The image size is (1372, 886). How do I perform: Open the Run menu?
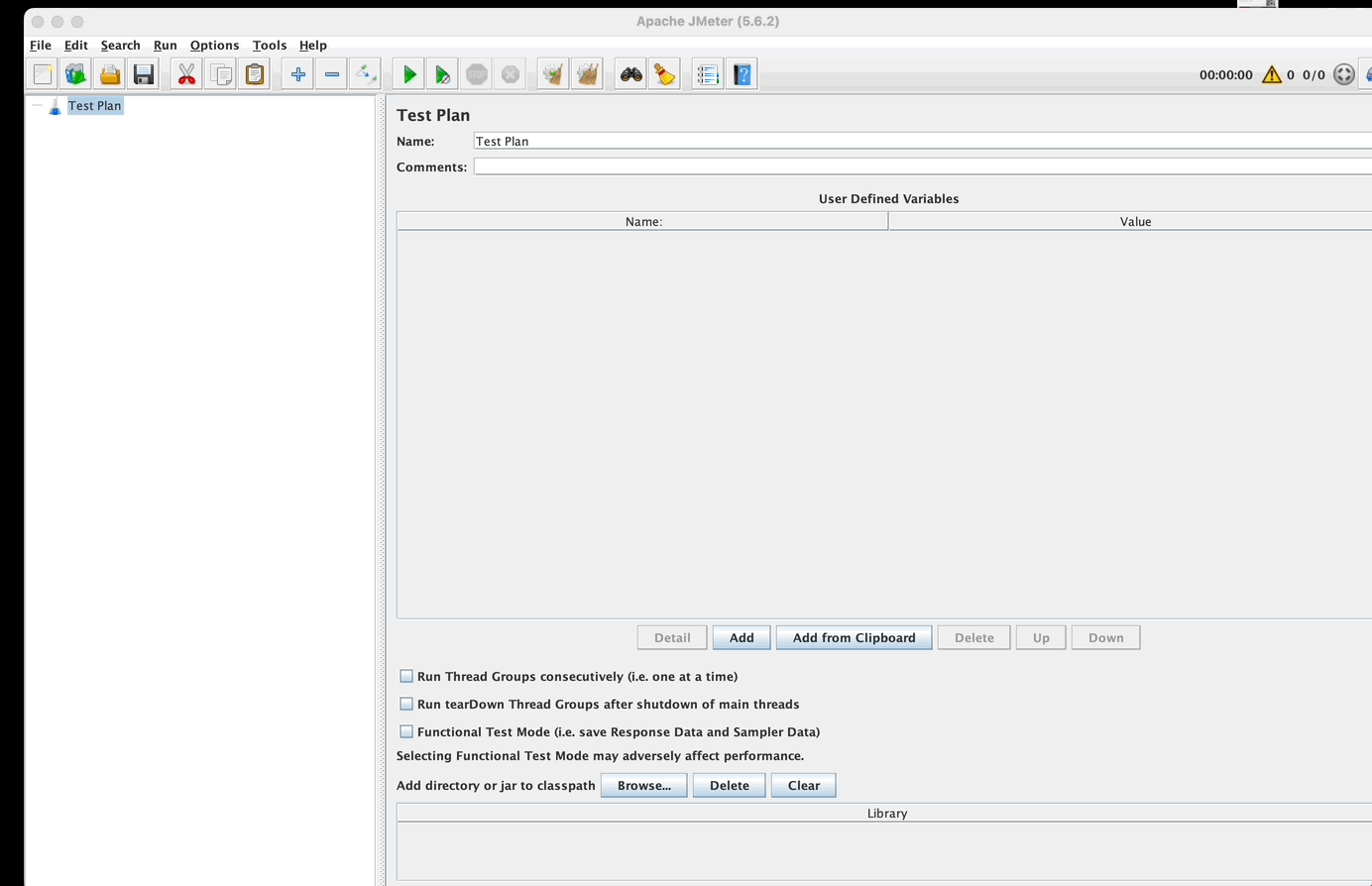pos(165,45)
